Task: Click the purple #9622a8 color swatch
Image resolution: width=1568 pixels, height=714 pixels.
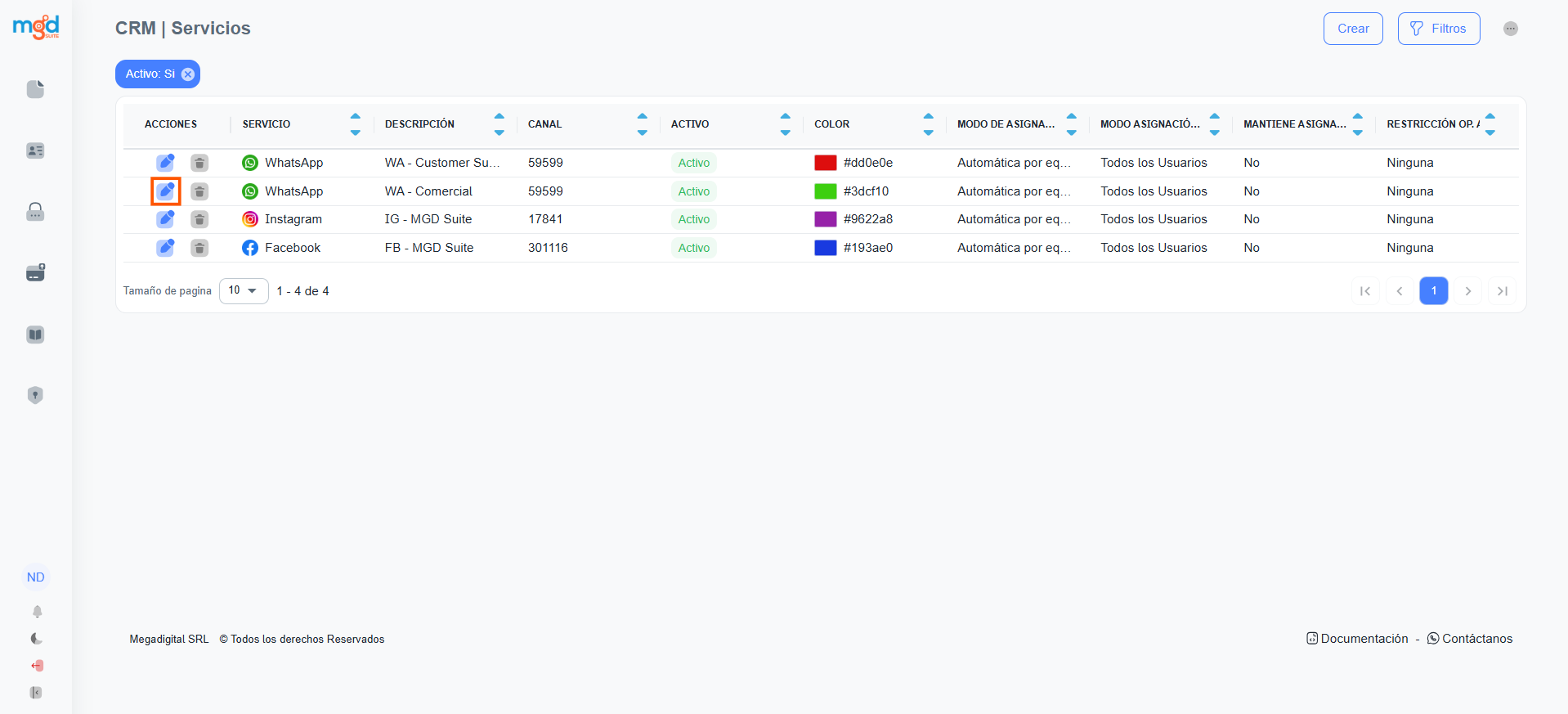Action: click(x=825, y=219)
